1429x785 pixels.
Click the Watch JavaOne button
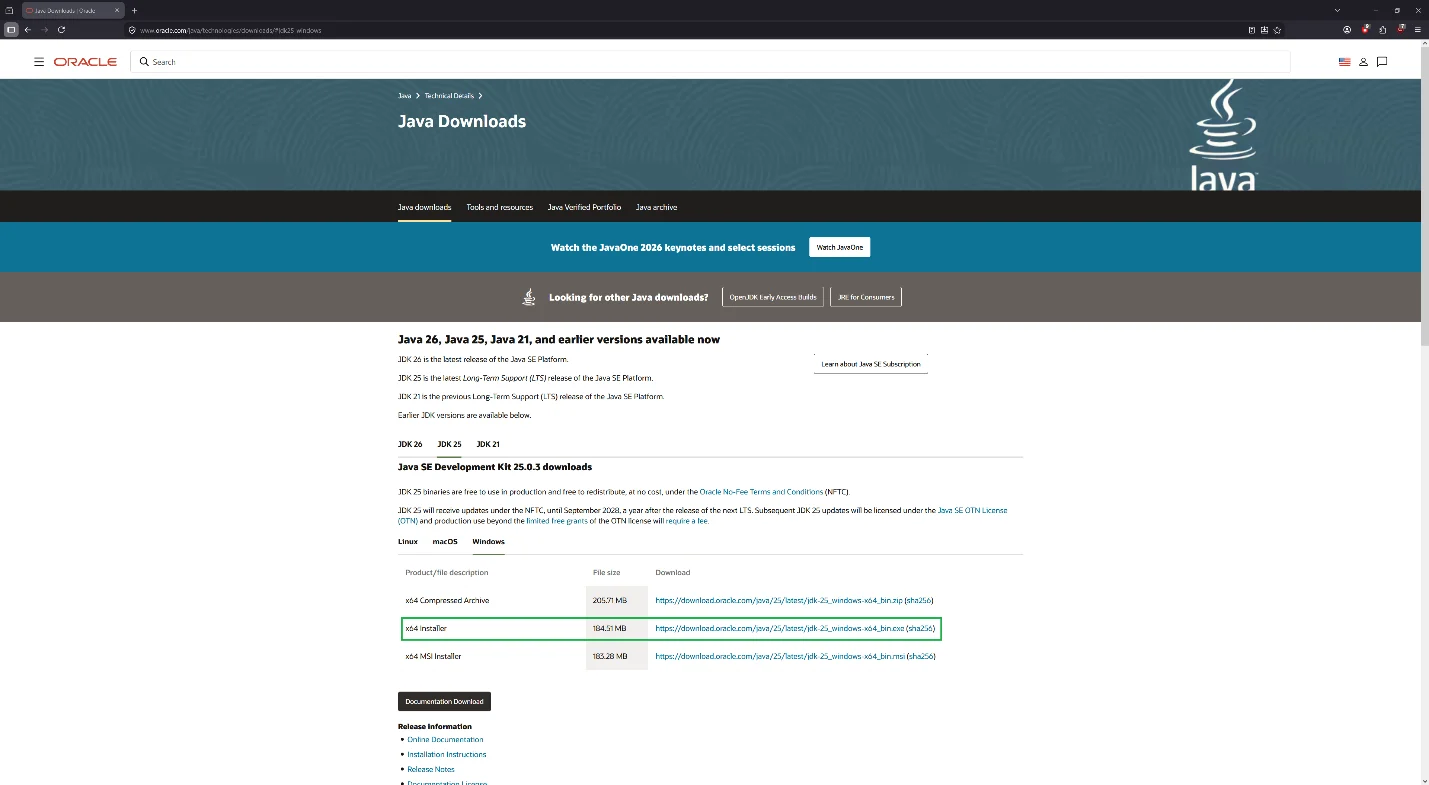(x=839, y=247)
